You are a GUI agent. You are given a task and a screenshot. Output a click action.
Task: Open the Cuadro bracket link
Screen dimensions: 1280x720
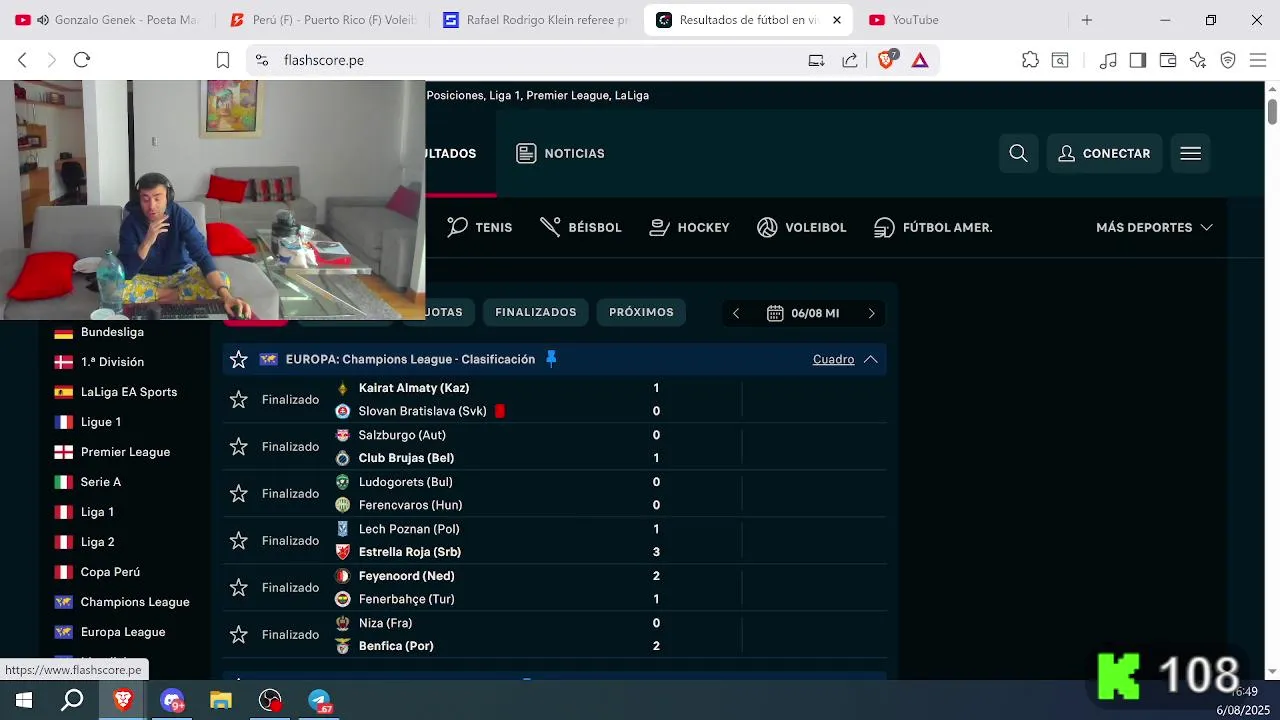(x=833, y=359)
